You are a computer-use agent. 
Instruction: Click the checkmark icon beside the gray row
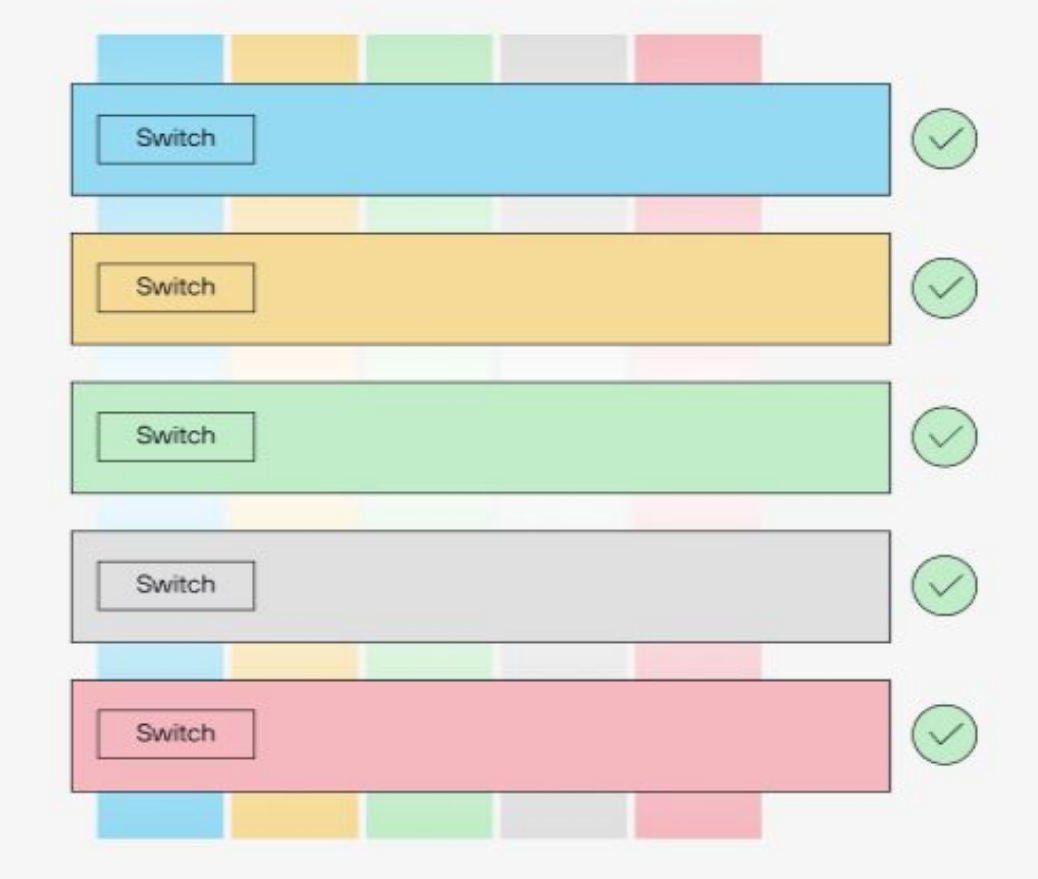coord(943,585)
